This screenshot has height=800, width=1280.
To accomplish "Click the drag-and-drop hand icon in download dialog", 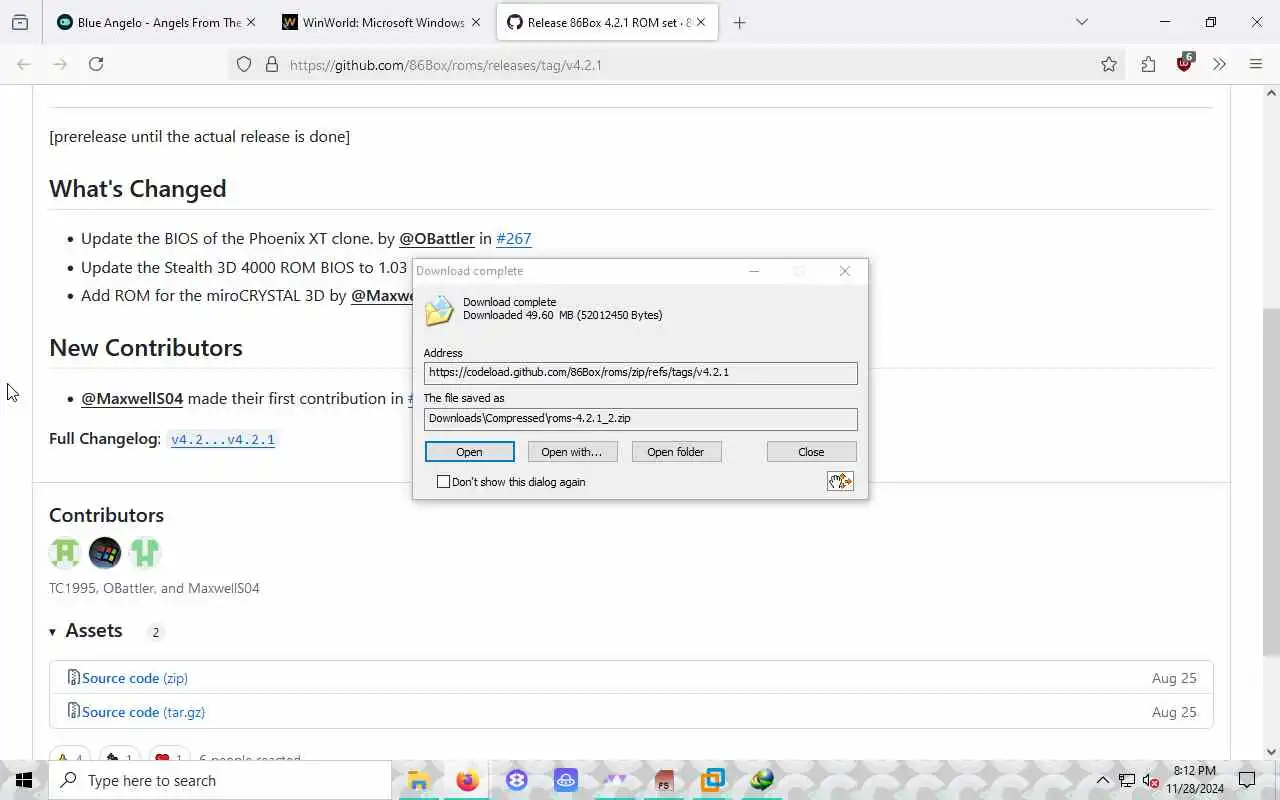I will pyautogui.click(x=840, y=481).
